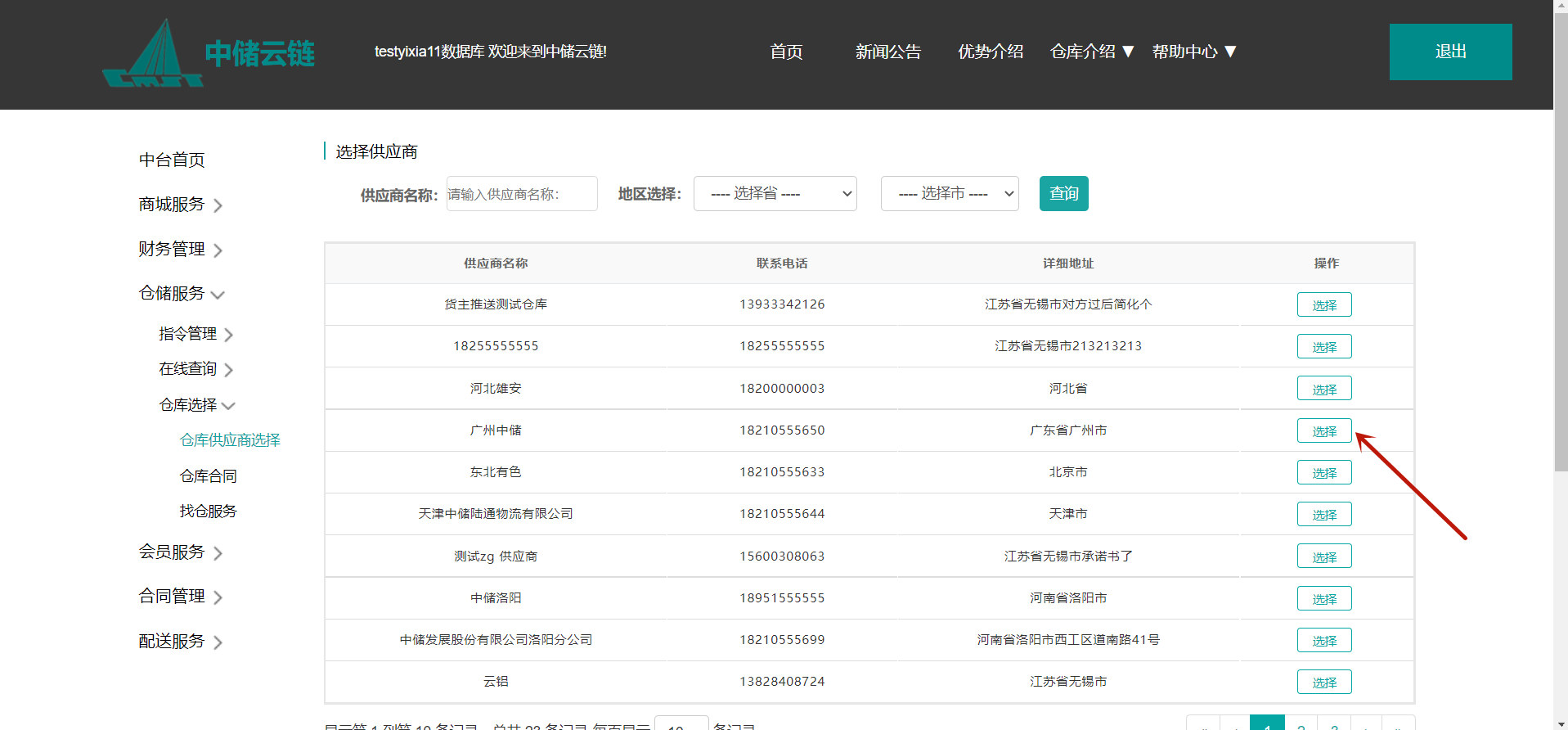
Task: Click 退出 to log out
Action: coord(1450,52)
